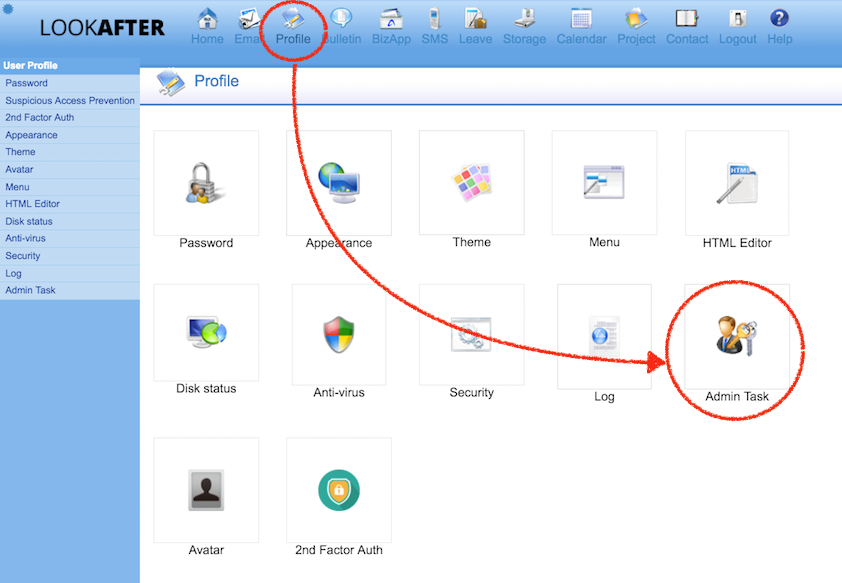The image size is (842, 583).
Task: Open Calendar from the top navigation
Action: pos(581,26)
